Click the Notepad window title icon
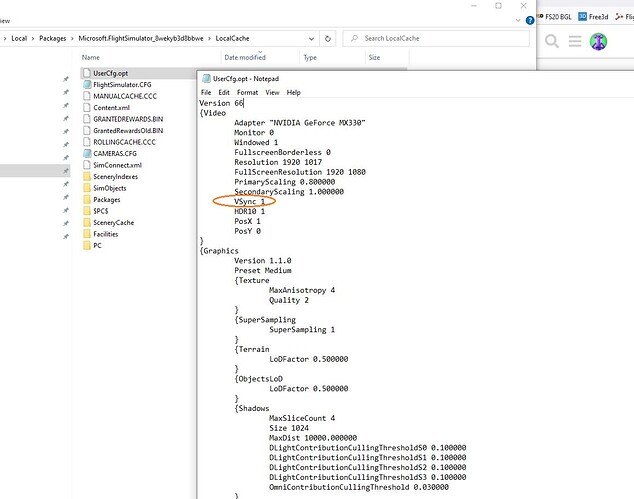The height and width of the screenshot is (499, 634). [206, 78]
